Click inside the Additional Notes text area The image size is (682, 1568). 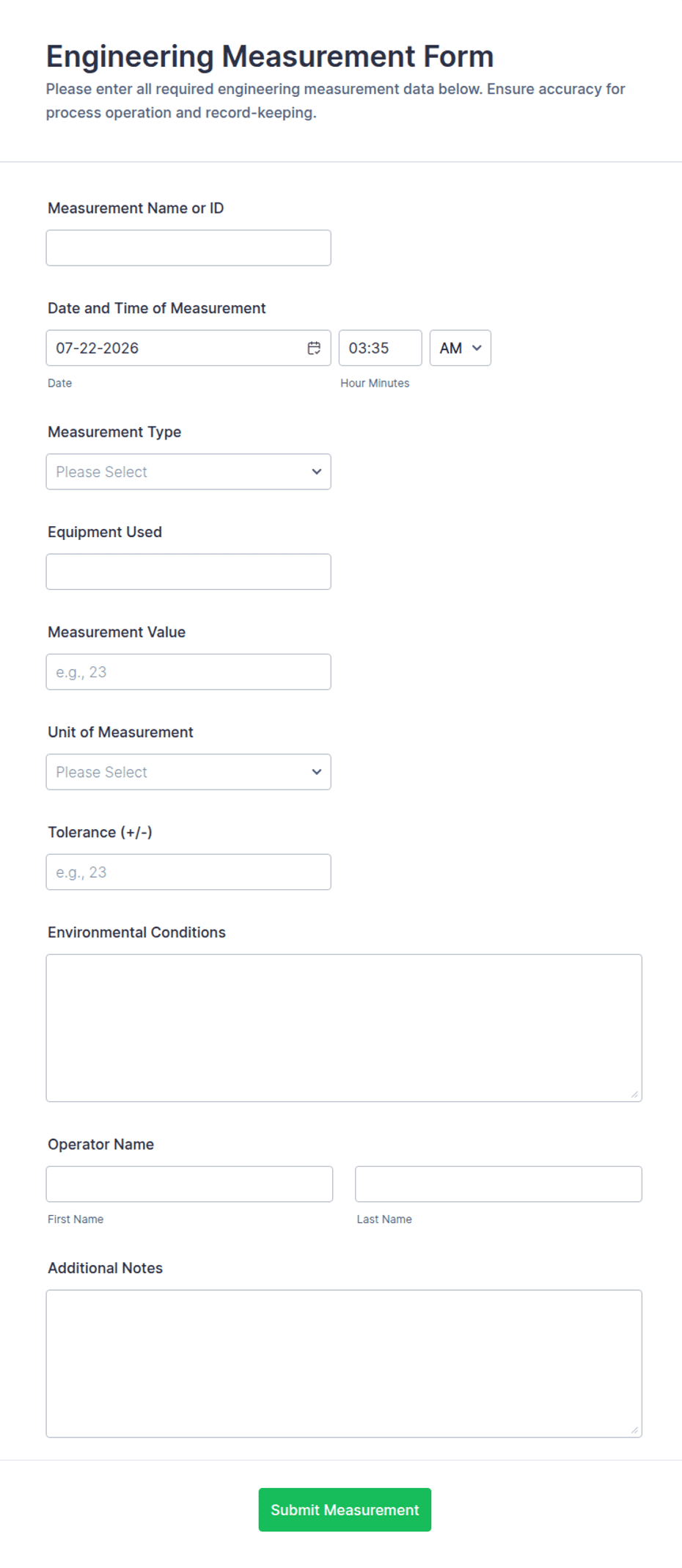[344, 1364]
